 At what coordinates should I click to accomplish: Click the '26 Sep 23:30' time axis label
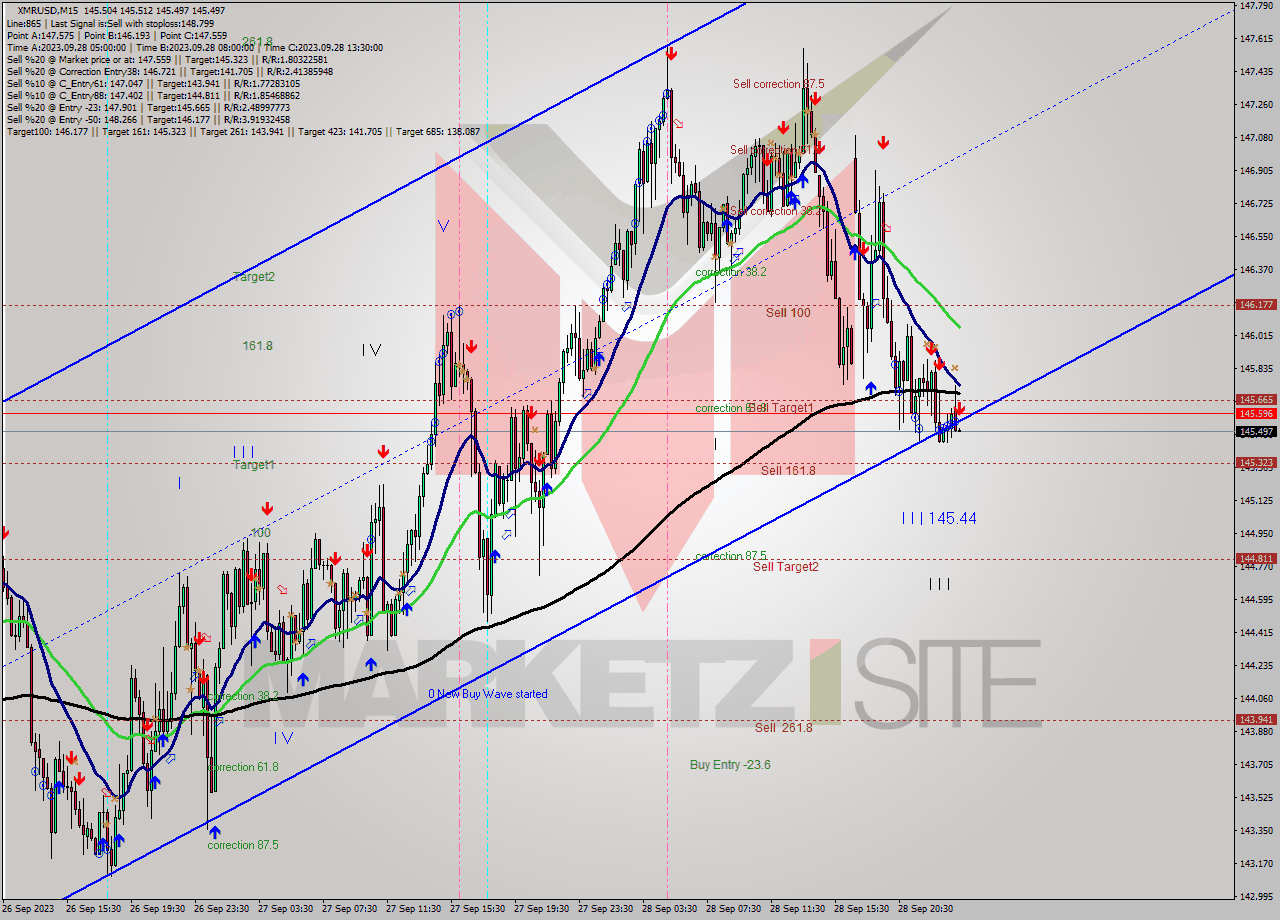tap(223, 909)
